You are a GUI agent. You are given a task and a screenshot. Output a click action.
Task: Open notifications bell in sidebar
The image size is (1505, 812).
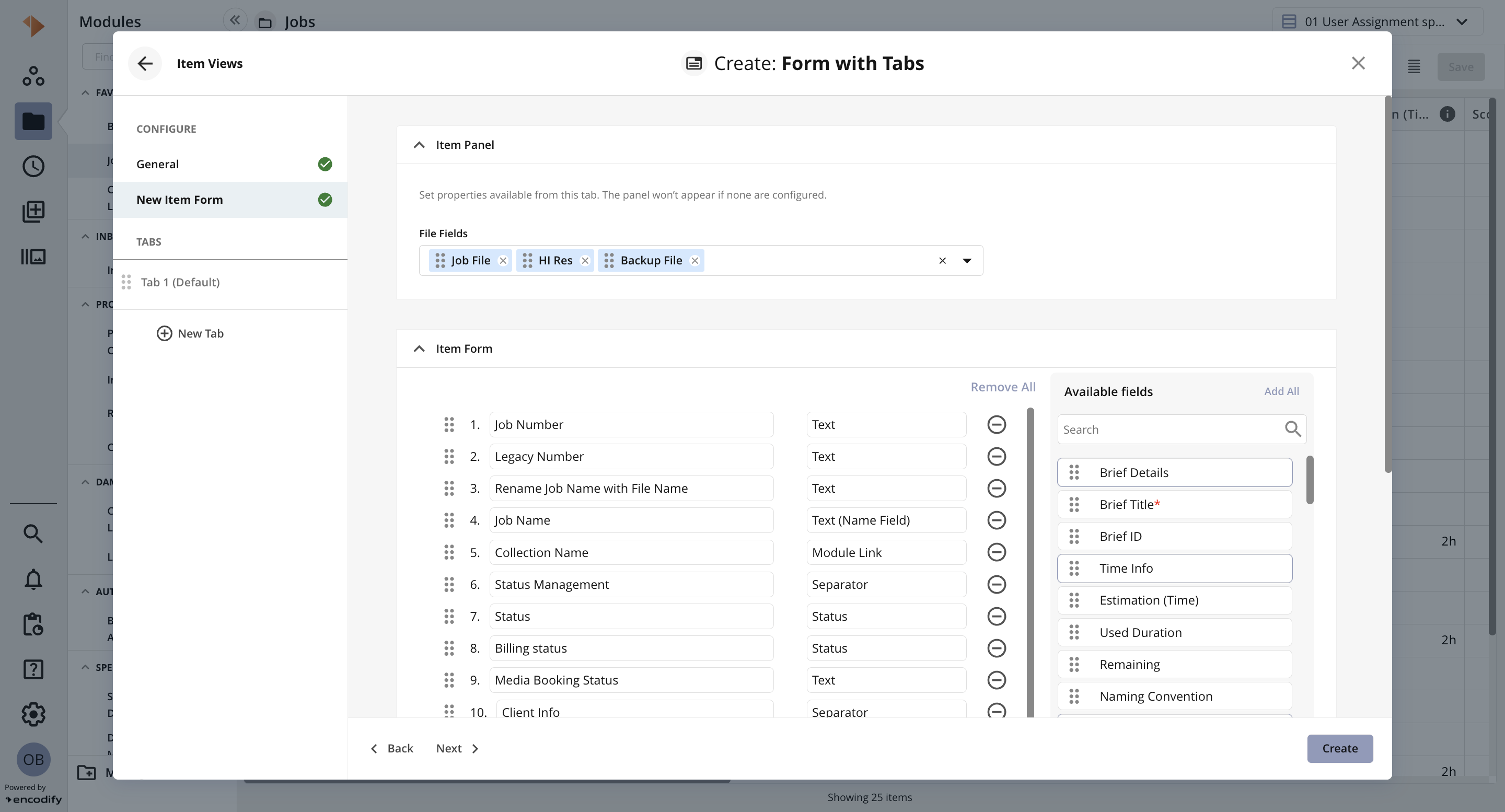[33, 579]
